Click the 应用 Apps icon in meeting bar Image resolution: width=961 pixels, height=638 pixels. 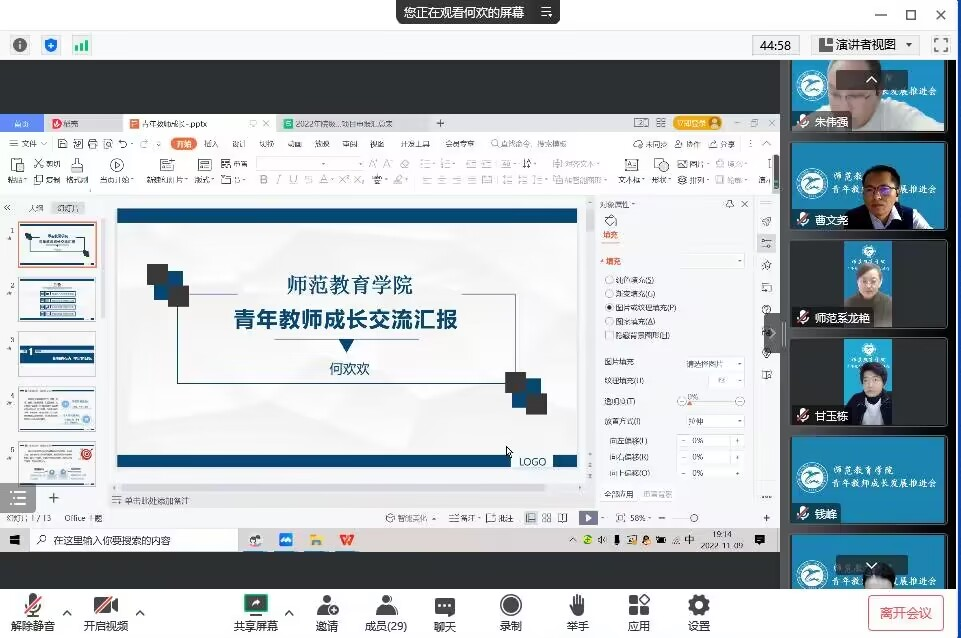(x=638, y=610)
